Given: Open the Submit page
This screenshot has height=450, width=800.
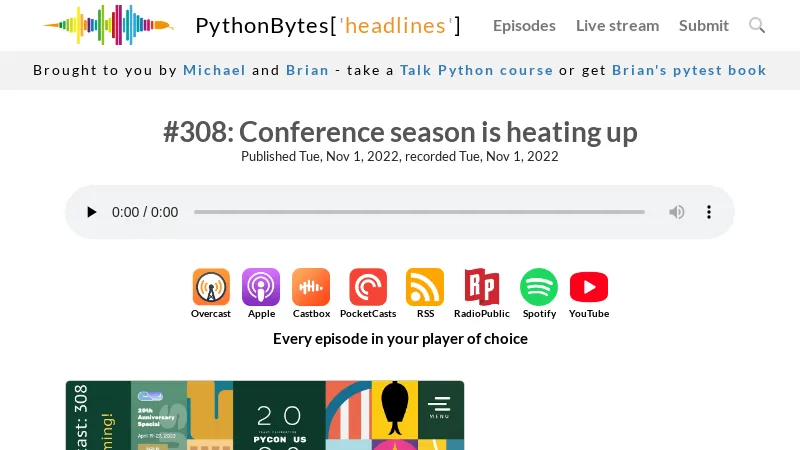Looking at the screenshot, I should click(704, 26).
